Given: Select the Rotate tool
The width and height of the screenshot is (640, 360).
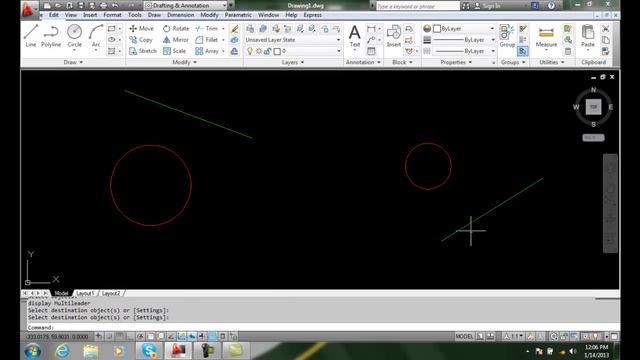Looking at the screenshot, I should click(176, 29).
